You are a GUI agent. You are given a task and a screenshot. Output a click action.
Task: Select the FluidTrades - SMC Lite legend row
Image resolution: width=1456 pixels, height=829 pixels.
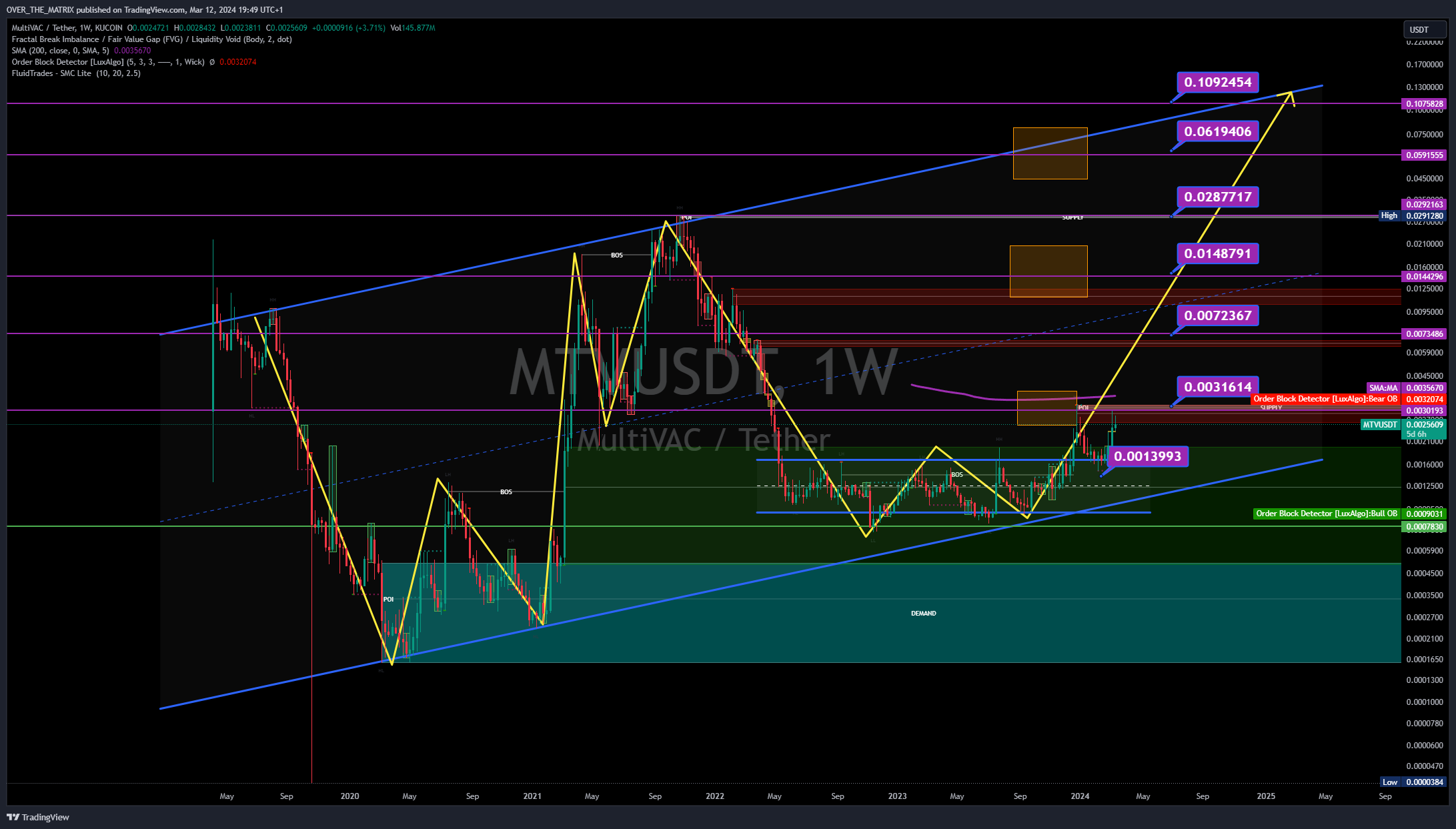[76, 73]
